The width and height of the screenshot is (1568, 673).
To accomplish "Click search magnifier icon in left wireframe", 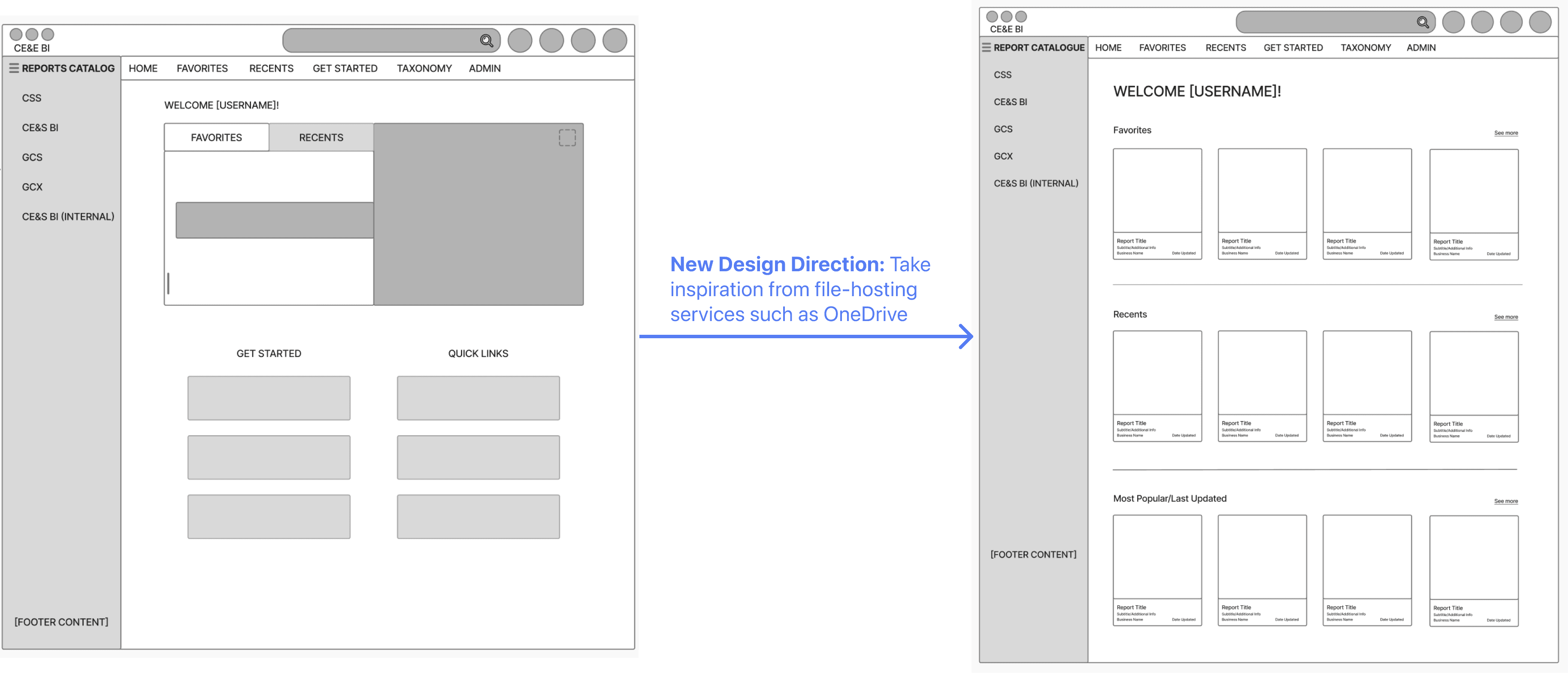I will click(x=486, y=41).
